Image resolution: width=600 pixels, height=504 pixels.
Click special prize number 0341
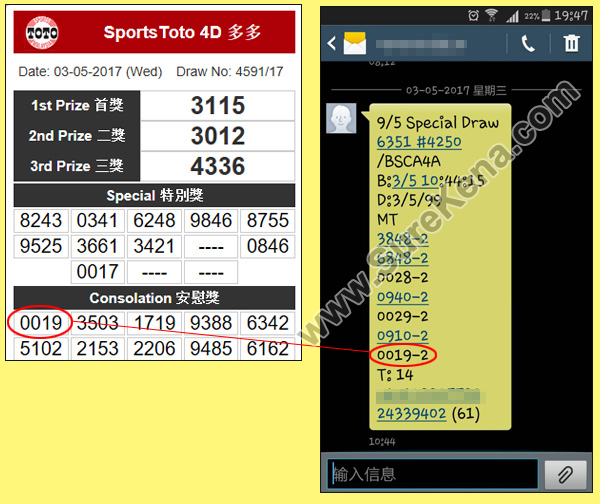coord(97,220)
